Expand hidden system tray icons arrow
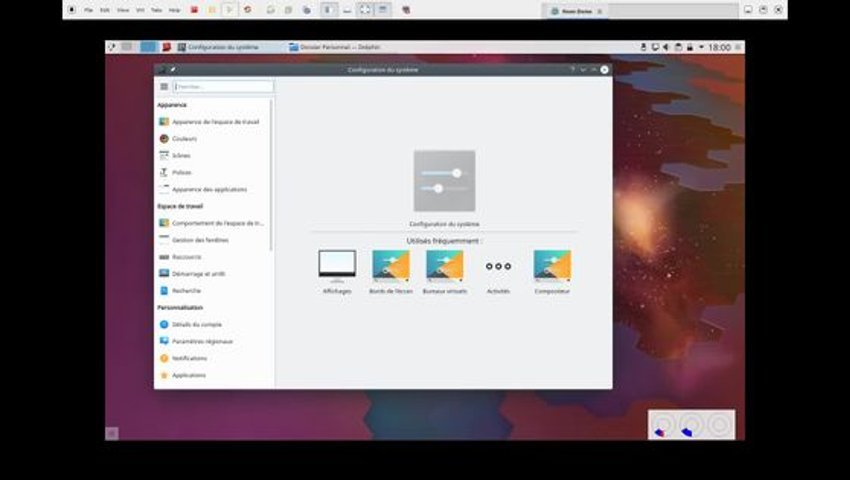 pos(701,47)
